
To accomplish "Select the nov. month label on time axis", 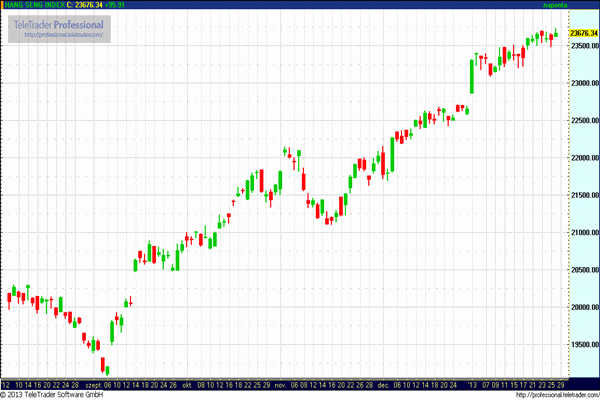I will click(280, 384).
